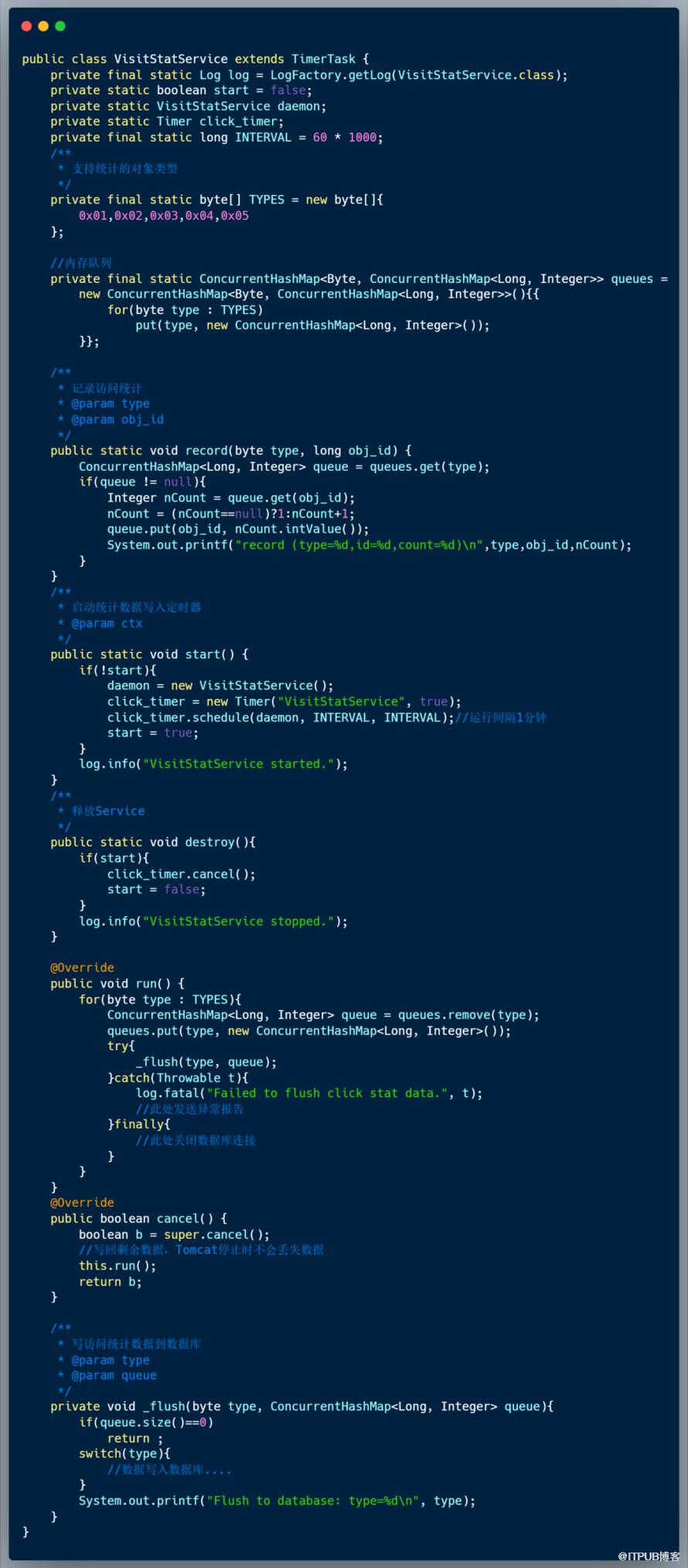Click the ITPUB blog watermark

[x=648, y=1556]
